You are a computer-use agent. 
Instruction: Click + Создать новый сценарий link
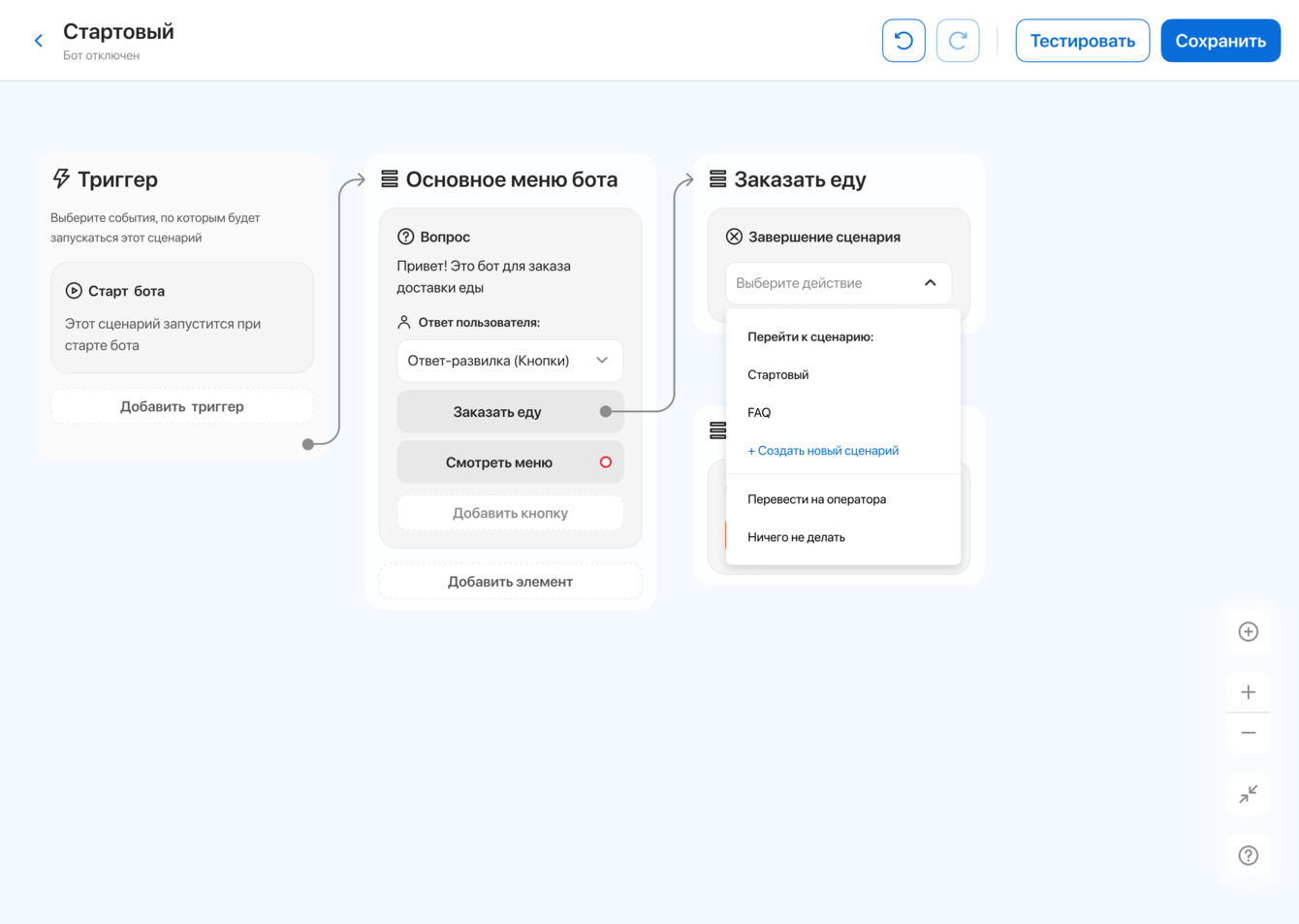[823, 451]
